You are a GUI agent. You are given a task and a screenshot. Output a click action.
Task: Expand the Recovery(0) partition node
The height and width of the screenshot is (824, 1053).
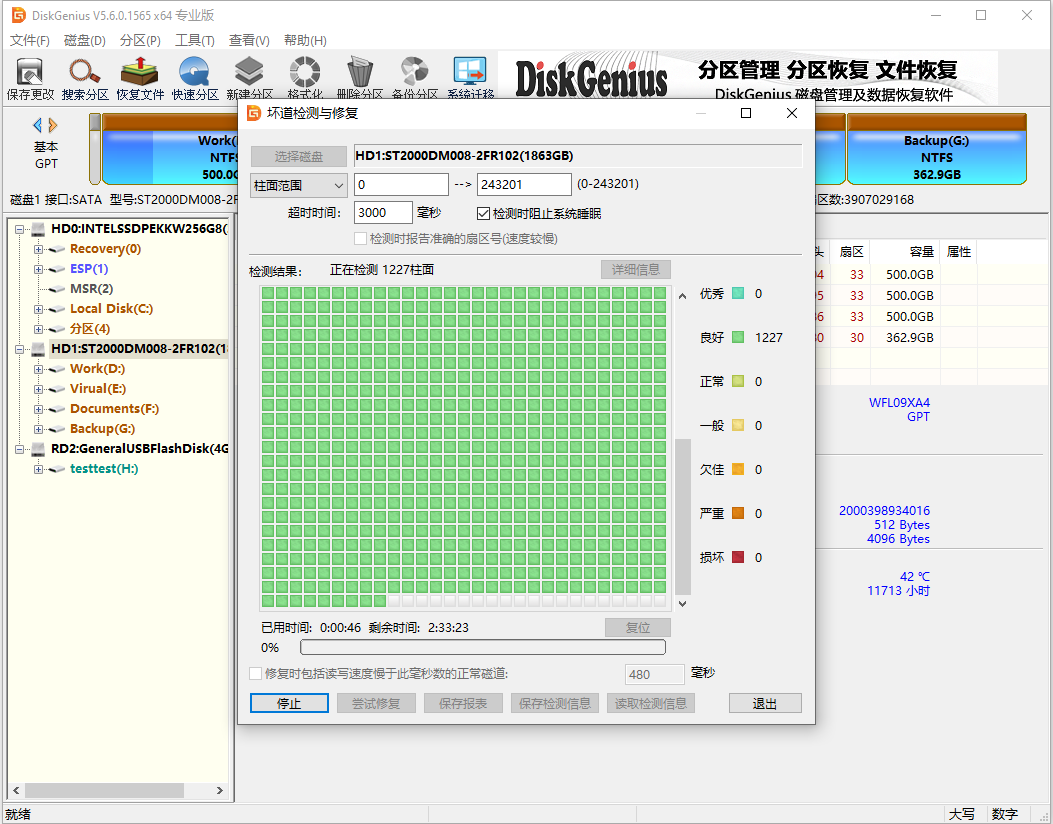coord(38,250)
